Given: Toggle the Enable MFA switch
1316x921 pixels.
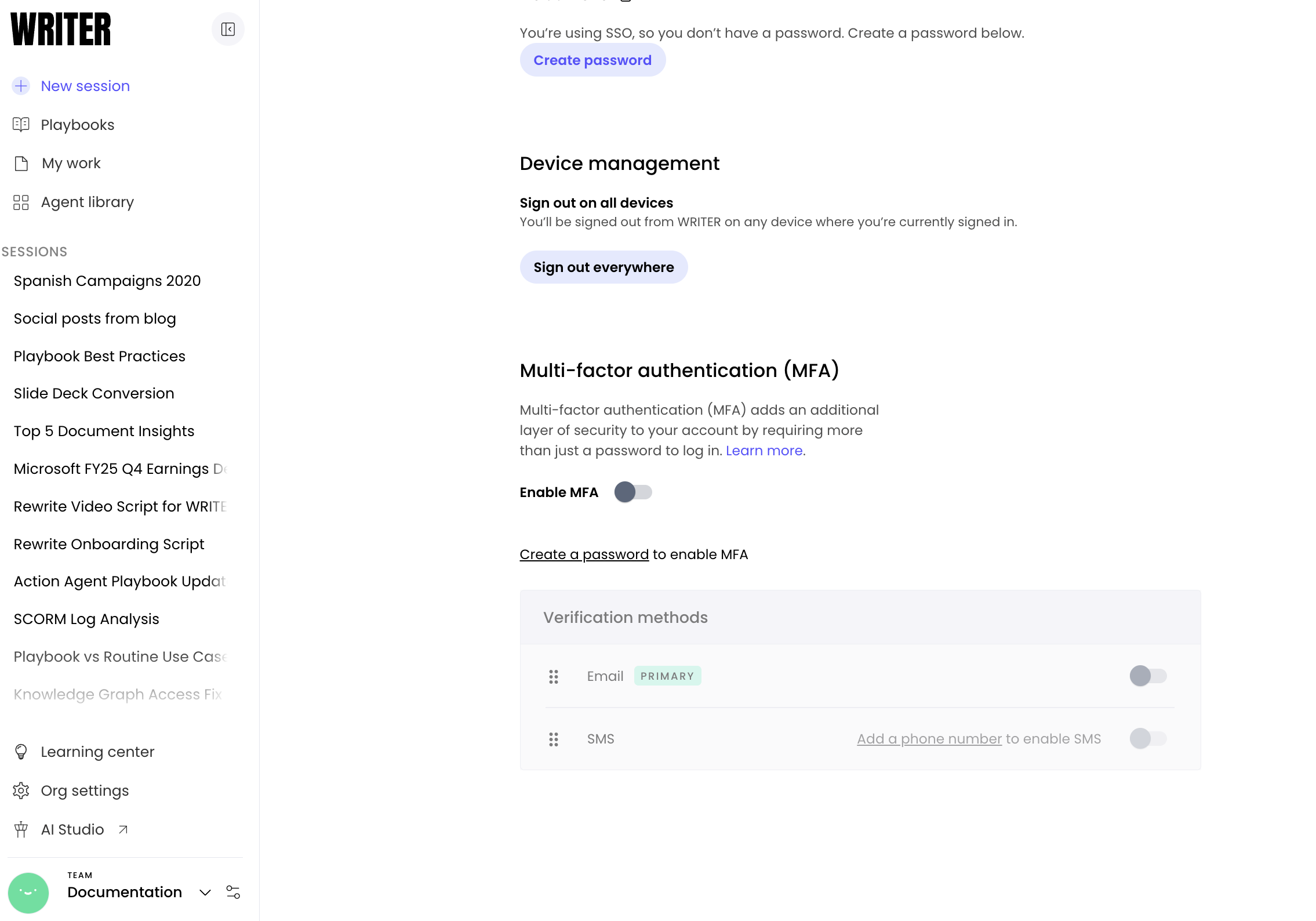Looking at the screenshot, I should coord(633,492).
